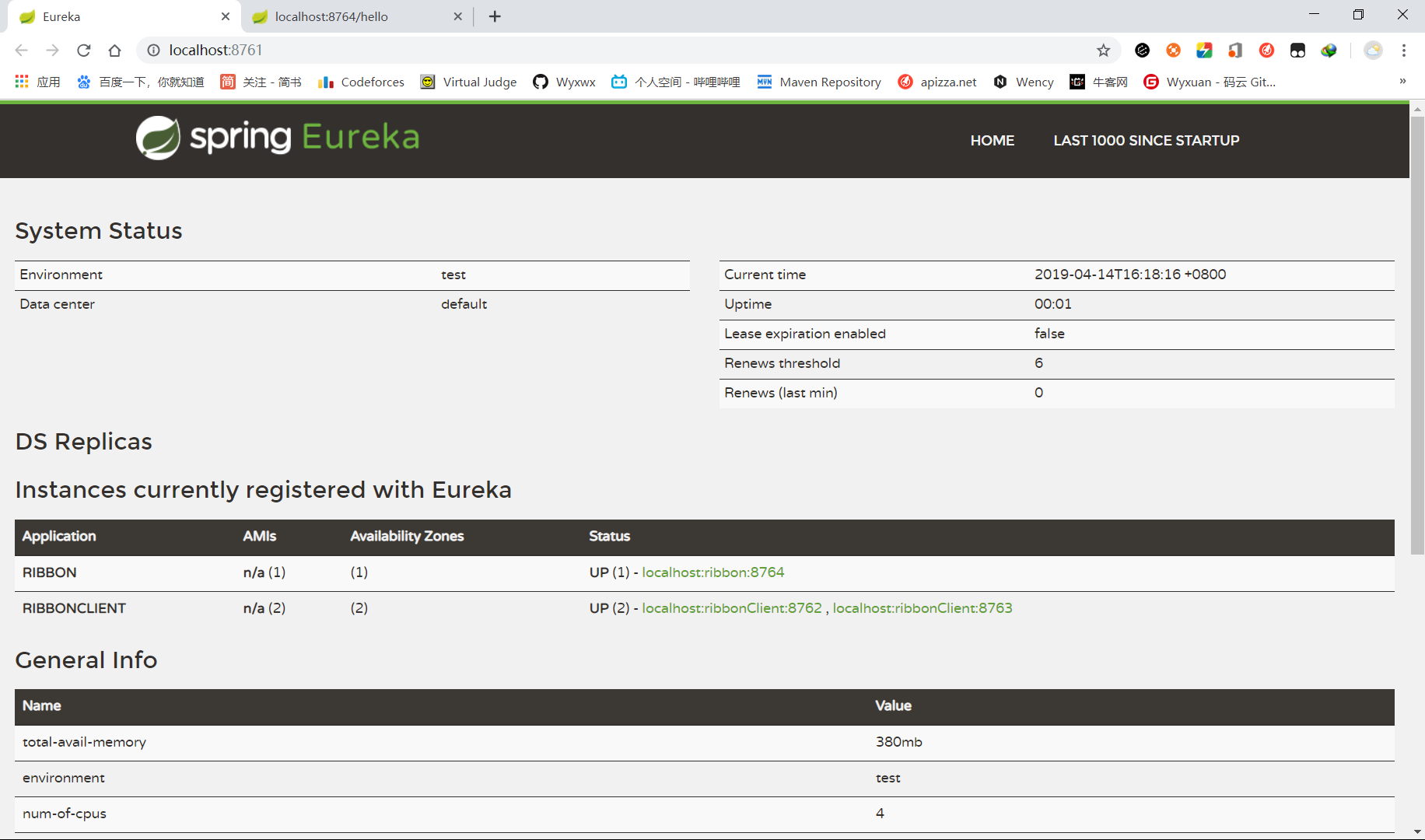The height and width of the screenshot is (840, 1425).
Task: Click the num-of-cpus row label
Action: click(65, 814)
